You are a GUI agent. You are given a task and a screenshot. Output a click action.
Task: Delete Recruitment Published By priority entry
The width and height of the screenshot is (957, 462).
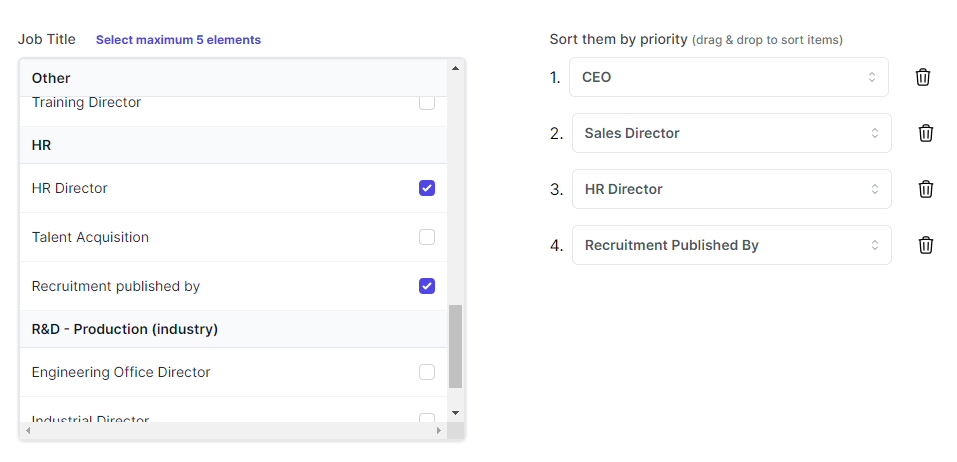click(x=926, y=245)
